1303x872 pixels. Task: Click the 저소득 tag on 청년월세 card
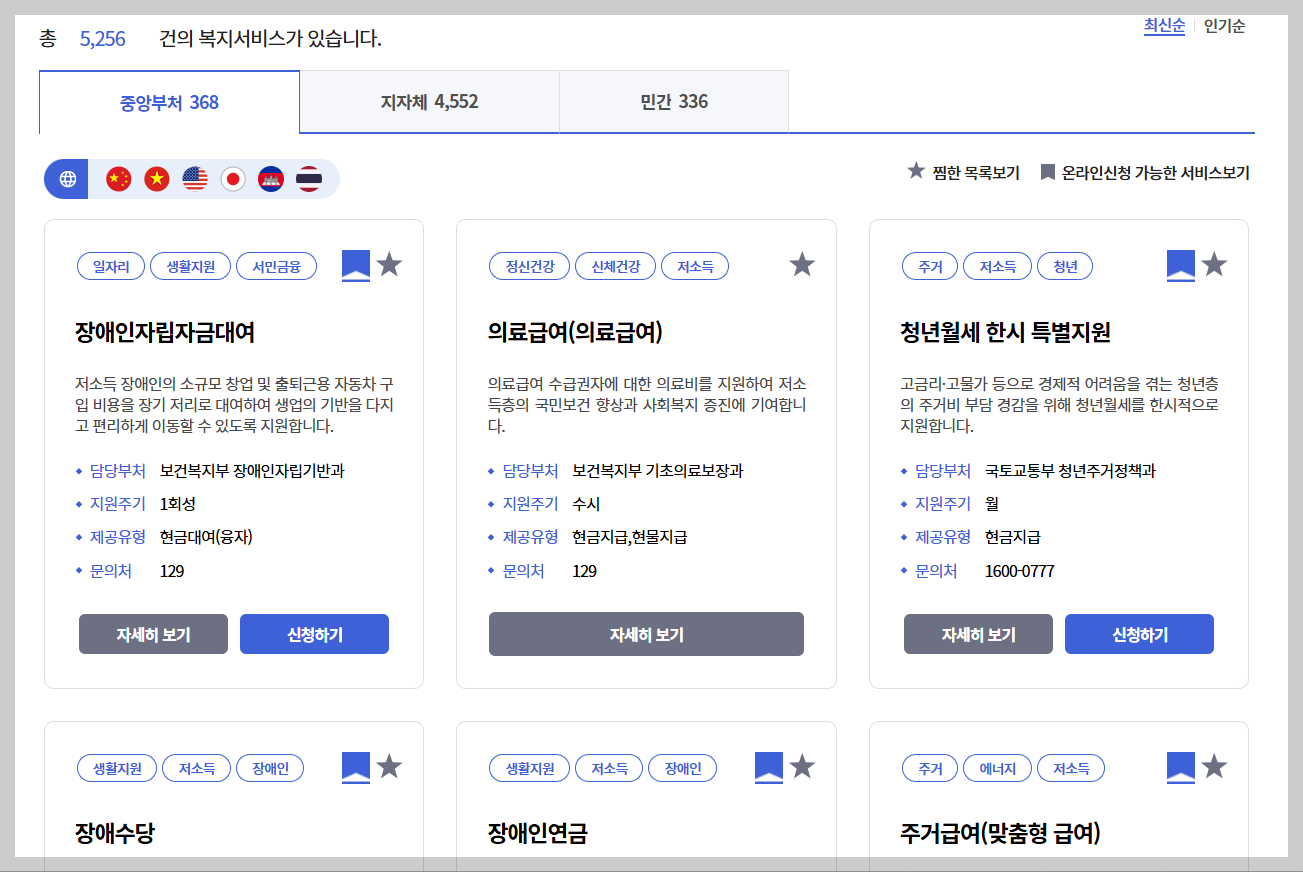(997, 266)
